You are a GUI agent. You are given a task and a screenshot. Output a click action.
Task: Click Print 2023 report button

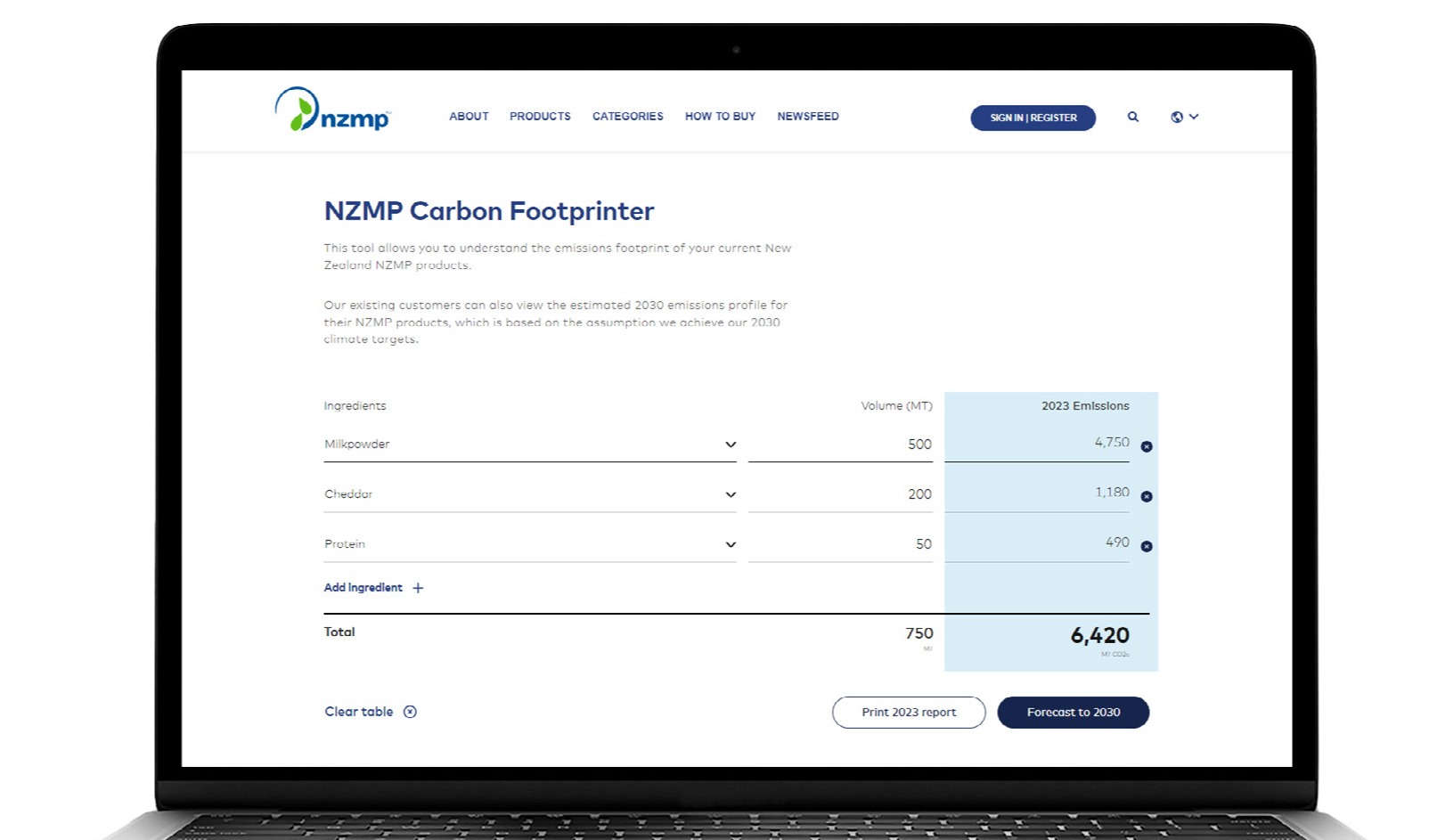(909, 713)
